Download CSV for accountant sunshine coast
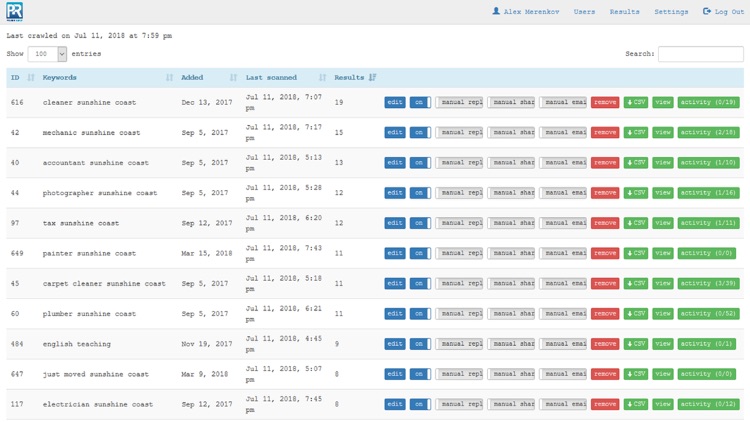The image size is (750, 422). coord(636,163)
